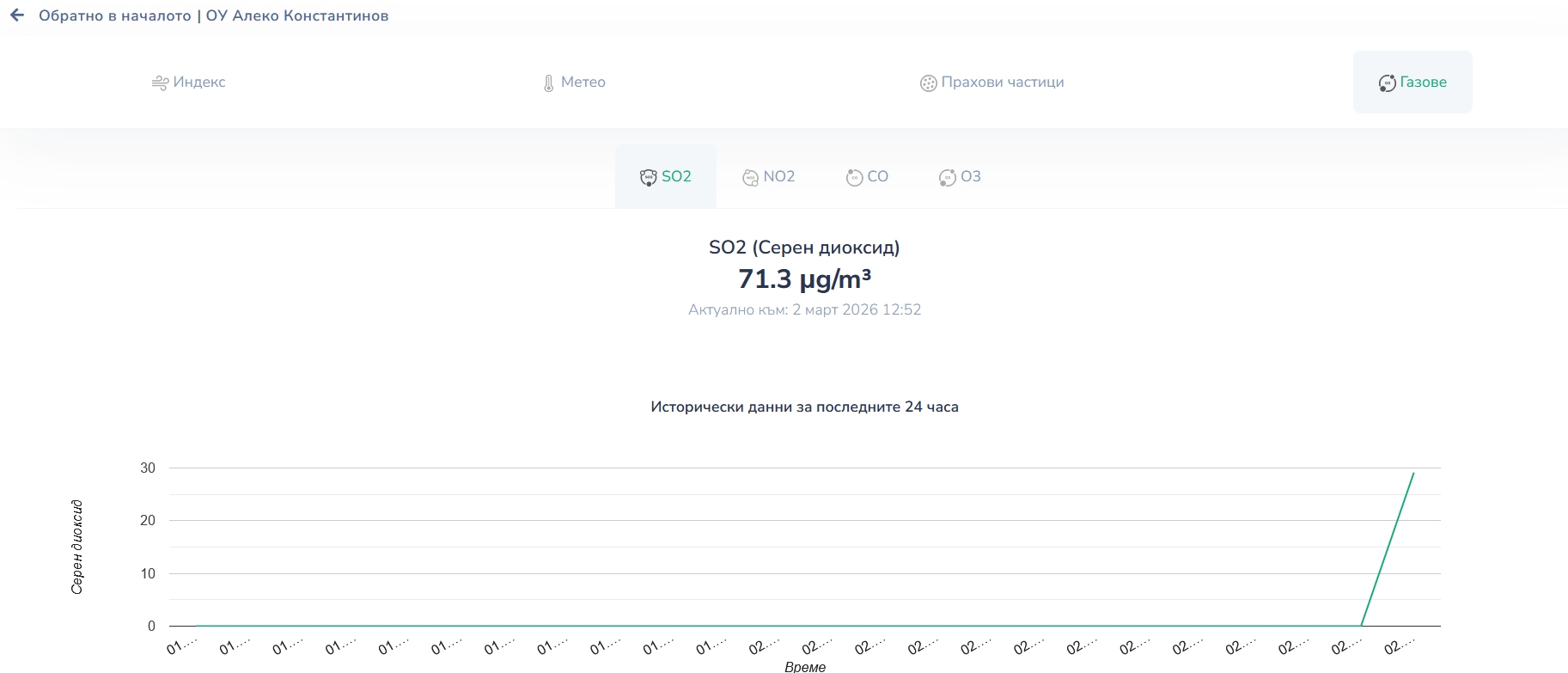Show NO2 readings sub-tab
Screen dimensions: 1568x673
click(778, 176)
